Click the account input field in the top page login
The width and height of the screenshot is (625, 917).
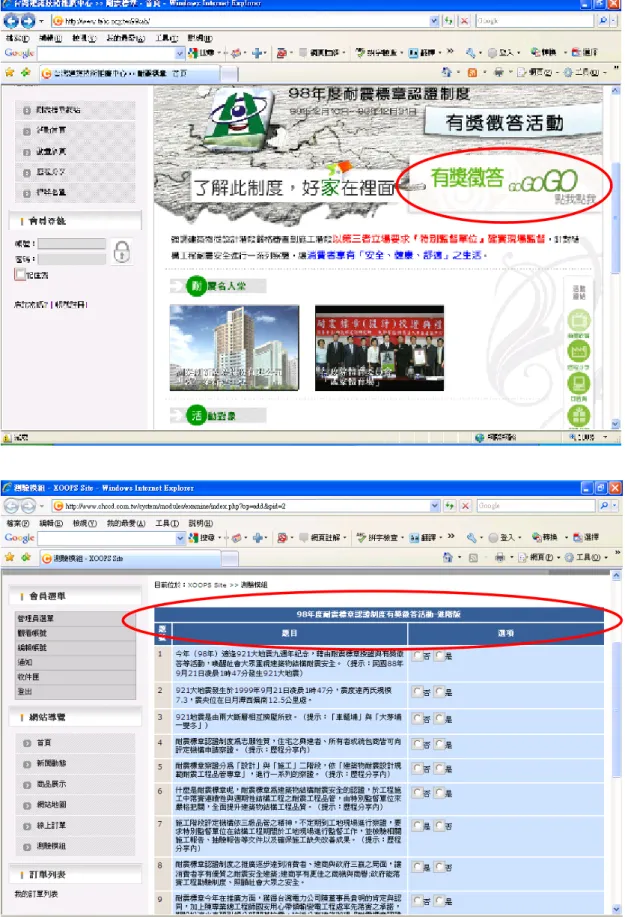72,243
